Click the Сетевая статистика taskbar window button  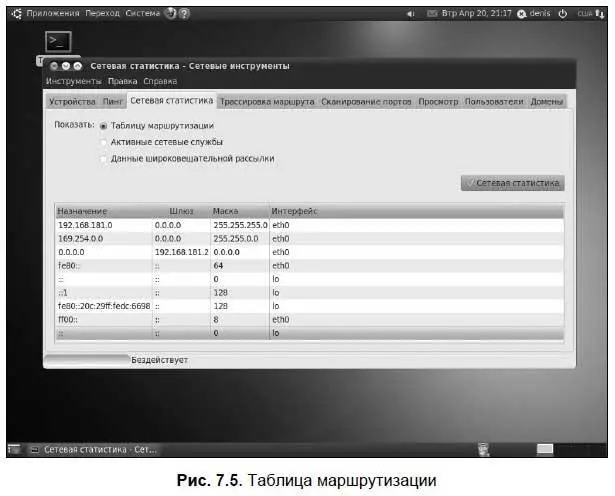(94, 449)
